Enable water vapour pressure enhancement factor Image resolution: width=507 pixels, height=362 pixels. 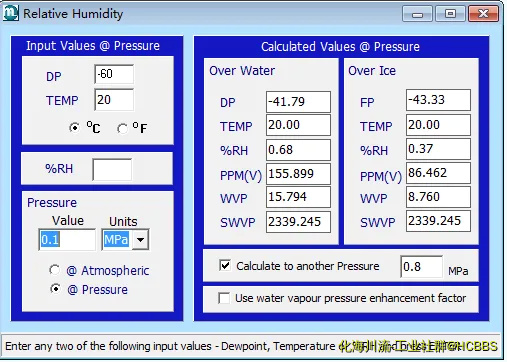click(x=224, y=298)
